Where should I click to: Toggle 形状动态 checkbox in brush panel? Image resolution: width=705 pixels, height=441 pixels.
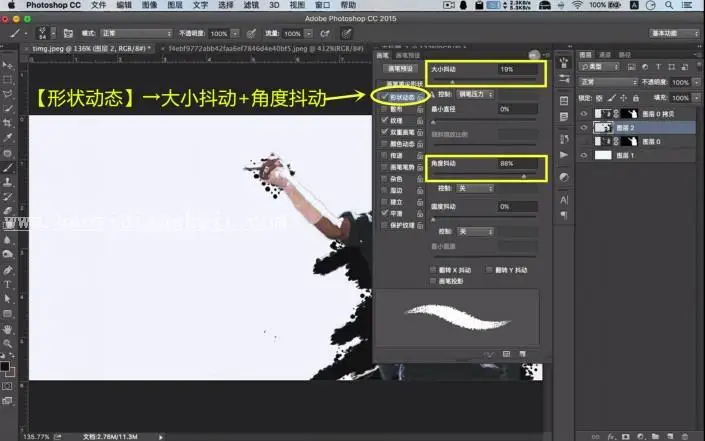(x=384, y=97)
